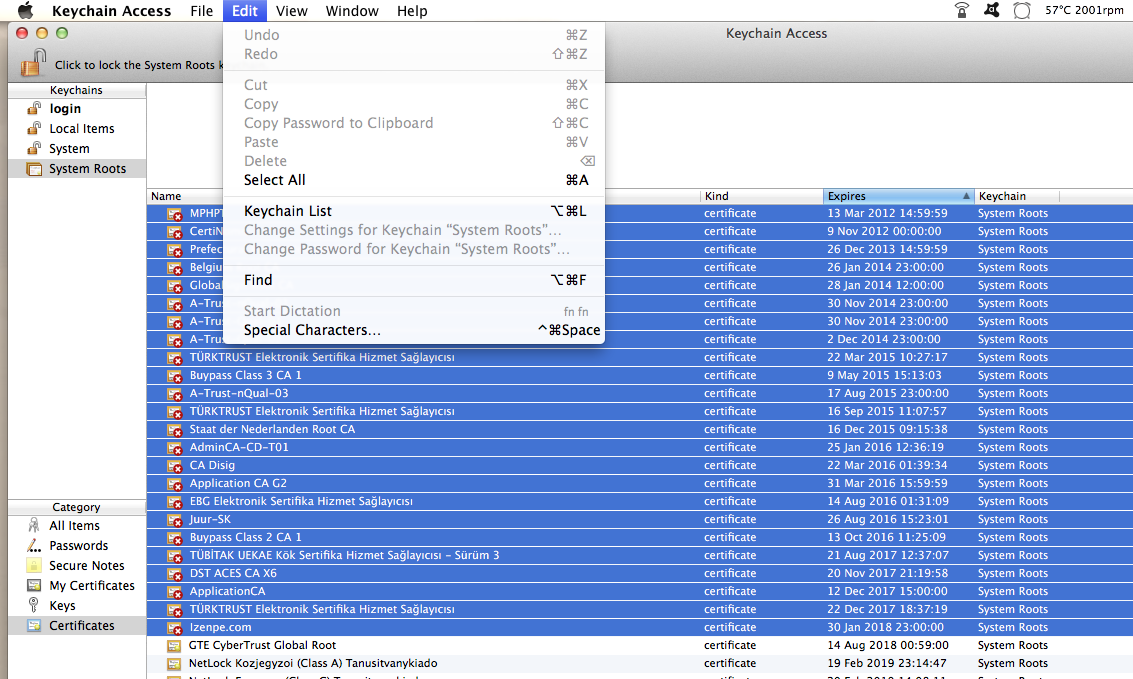Click certificate icon of Buypass Class 3 CA 1
This screenshot has height=679, width=1133.
[174, 376]
